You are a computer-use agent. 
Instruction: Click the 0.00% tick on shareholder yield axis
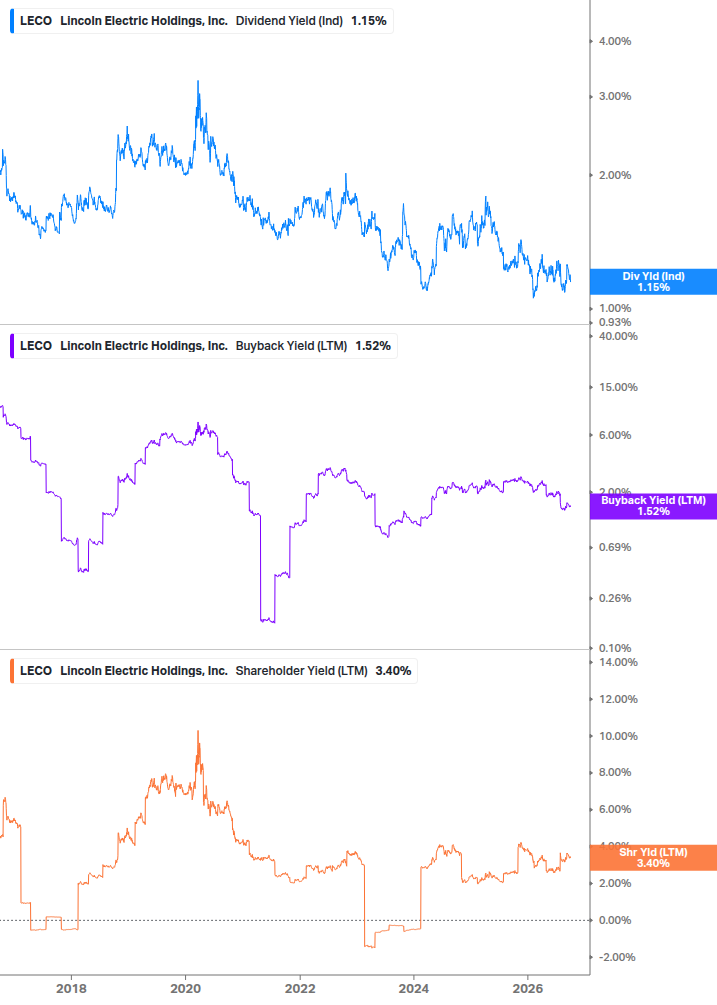(x=614, y=920)
